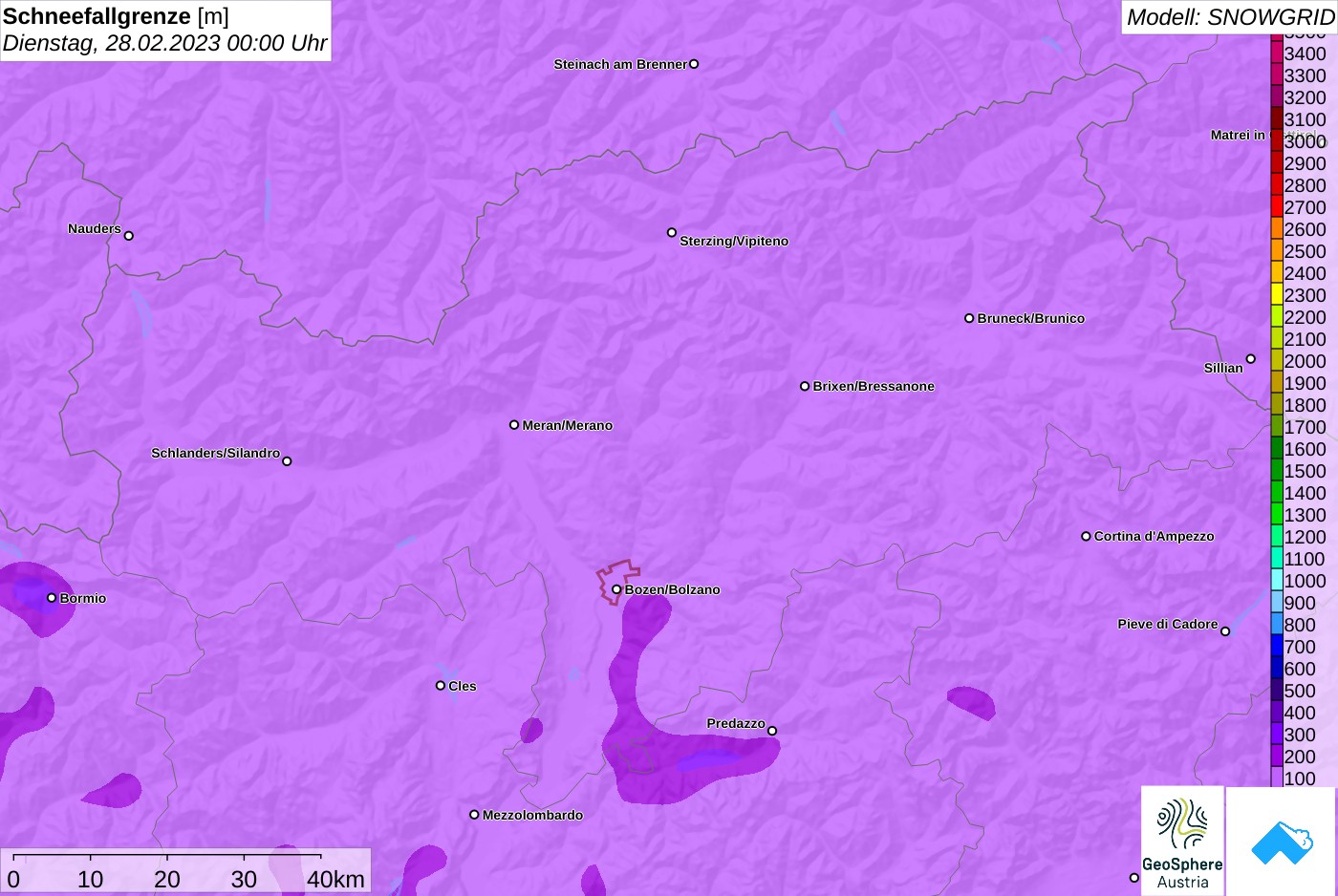Click the 'Matrei in' place label

click(1238, 135)
